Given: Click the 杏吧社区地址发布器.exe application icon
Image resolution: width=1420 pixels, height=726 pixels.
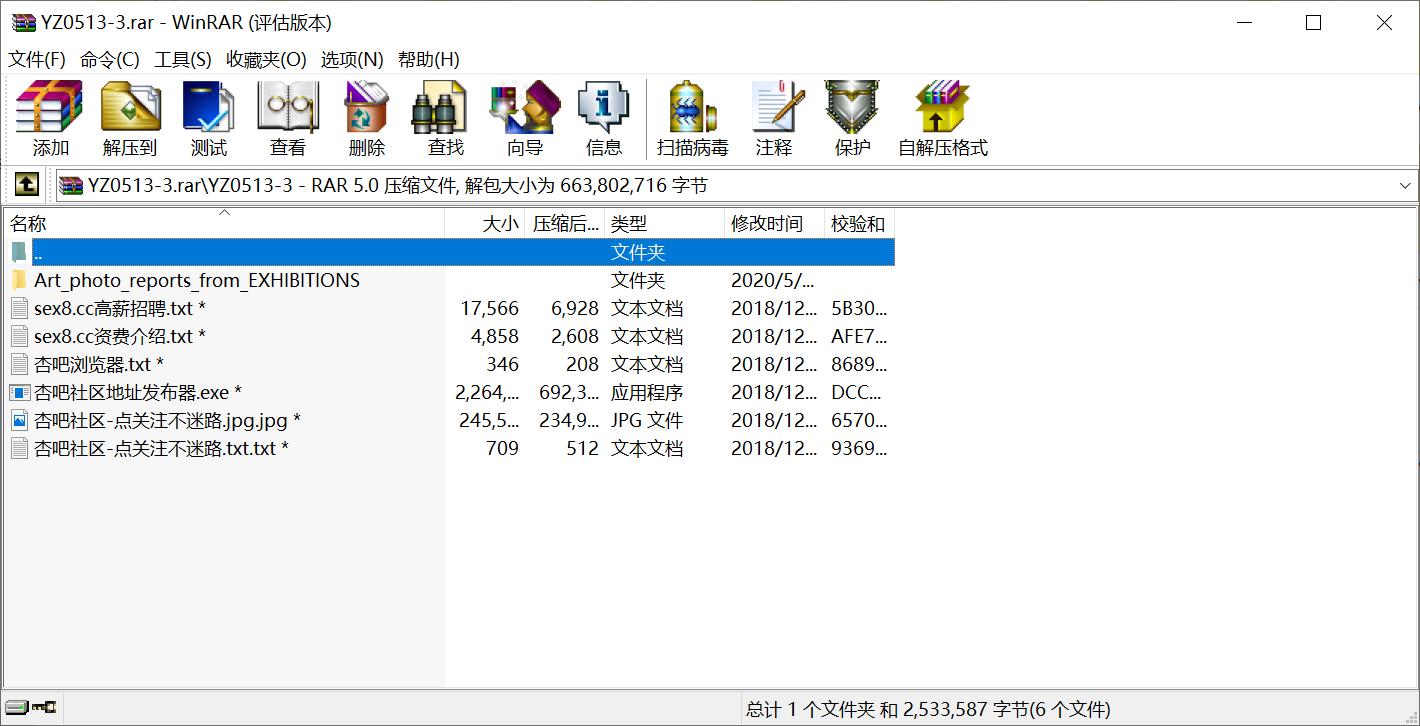Looking at the screenshot, I should pyautogui.click(x=20, y=392).
